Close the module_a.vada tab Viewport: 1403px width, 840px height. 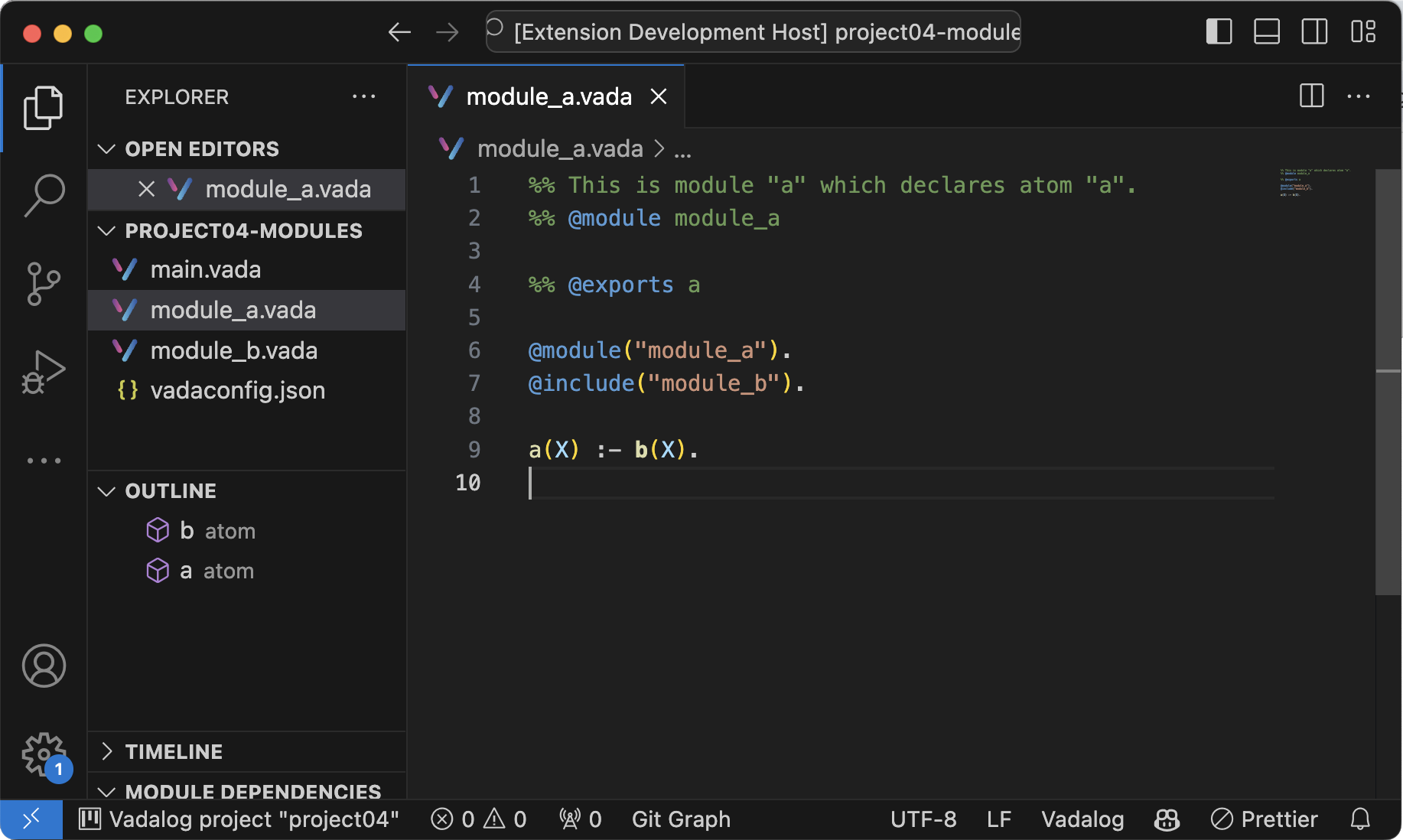659,96
